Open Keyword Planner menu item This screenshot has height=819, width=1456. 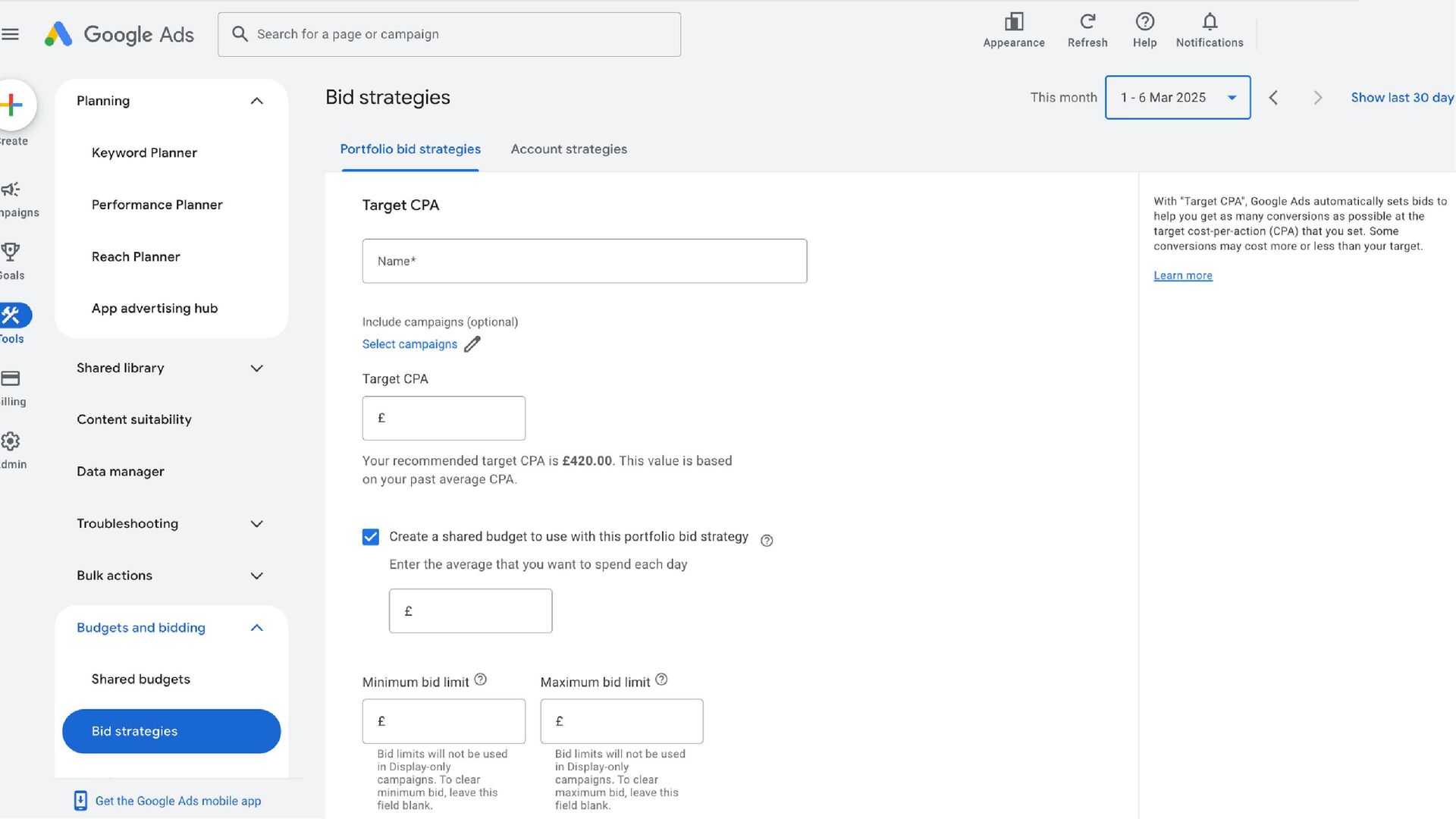[x=144, y=152]
